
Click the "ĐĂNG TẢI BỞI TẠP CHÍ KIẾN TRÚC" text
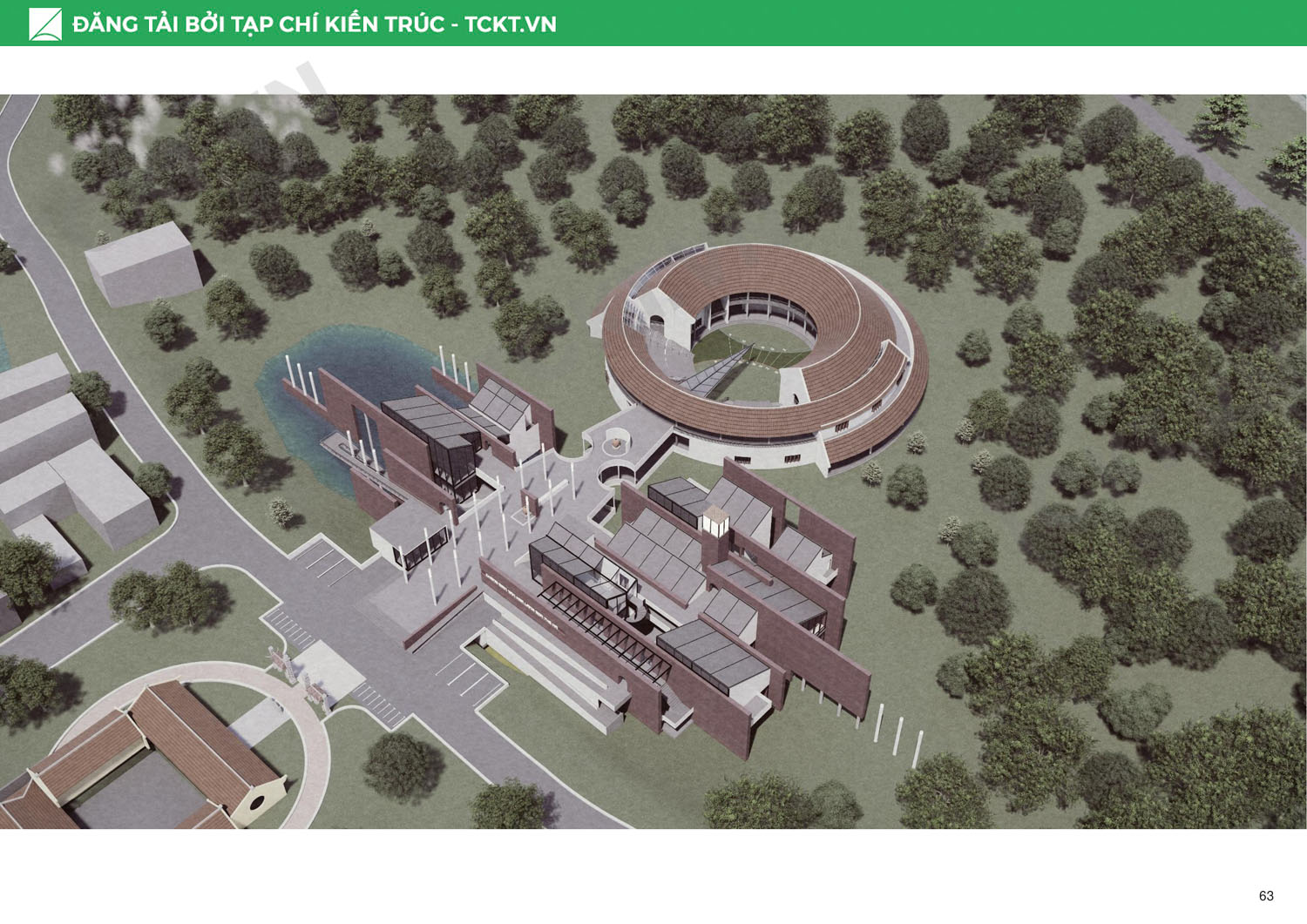click(x=258, y=24)
